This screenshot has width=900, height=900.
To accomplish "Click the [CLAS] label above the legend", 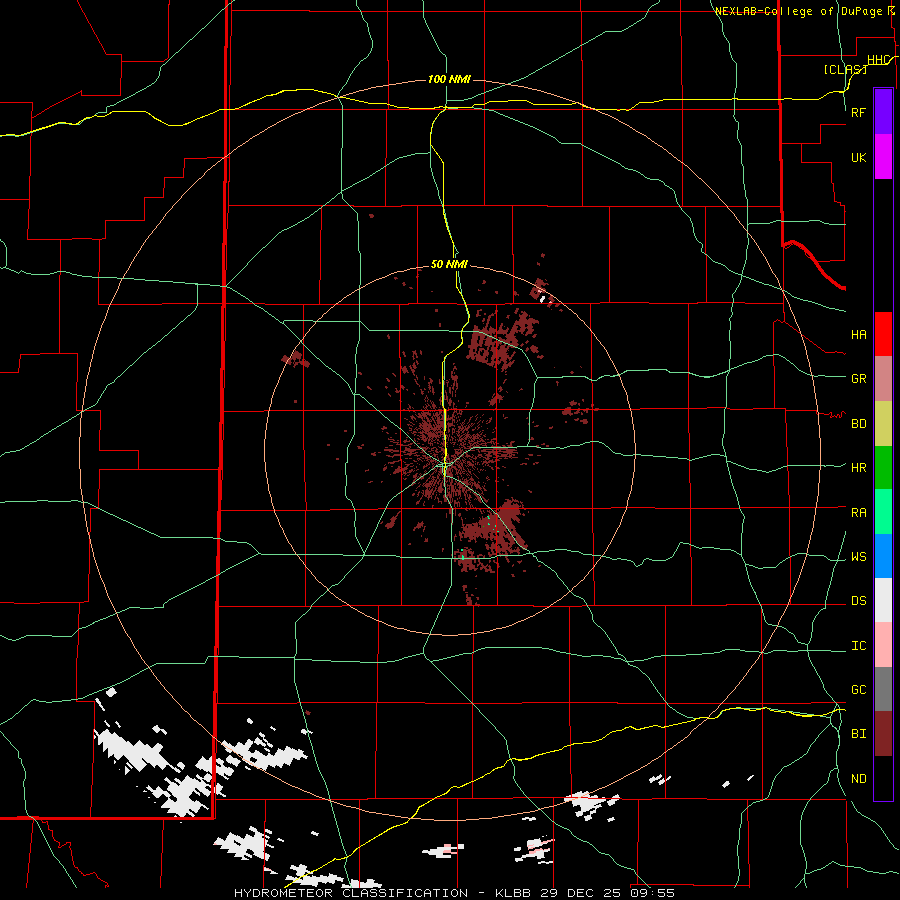I will coord(845,69).
